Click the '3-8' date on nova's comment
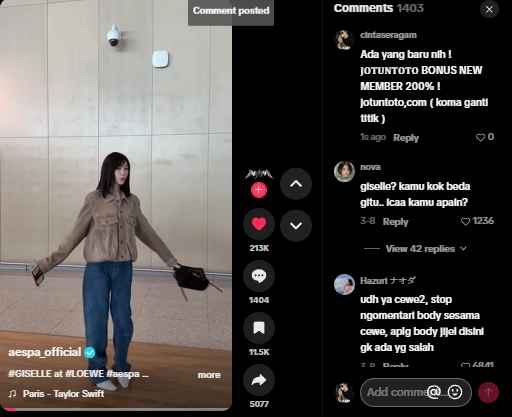The height and width of the screenshot is (417, 512). click(368, 221)
